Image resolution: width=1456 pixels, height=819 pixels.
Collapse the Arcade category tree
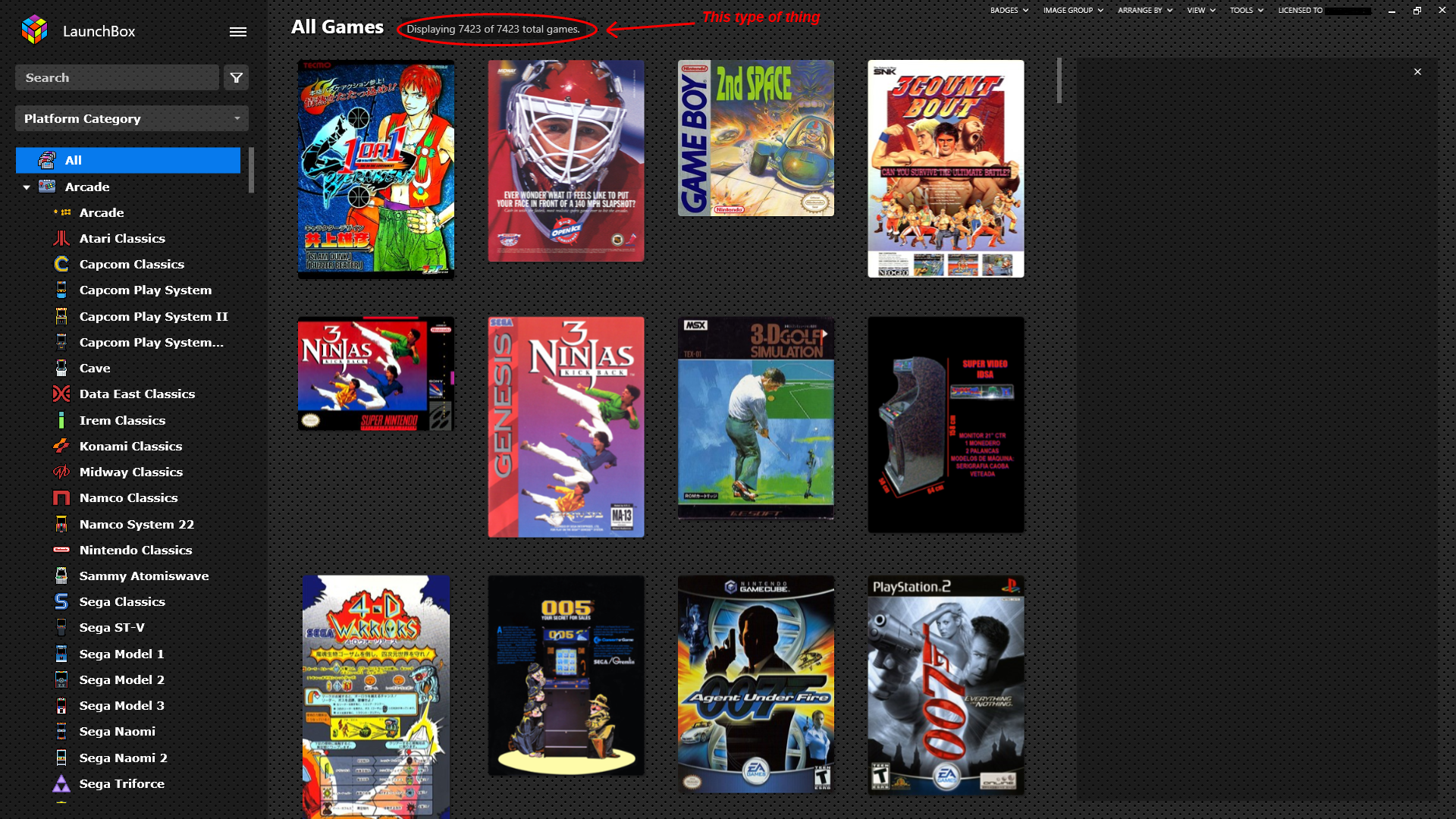point(27,187)
